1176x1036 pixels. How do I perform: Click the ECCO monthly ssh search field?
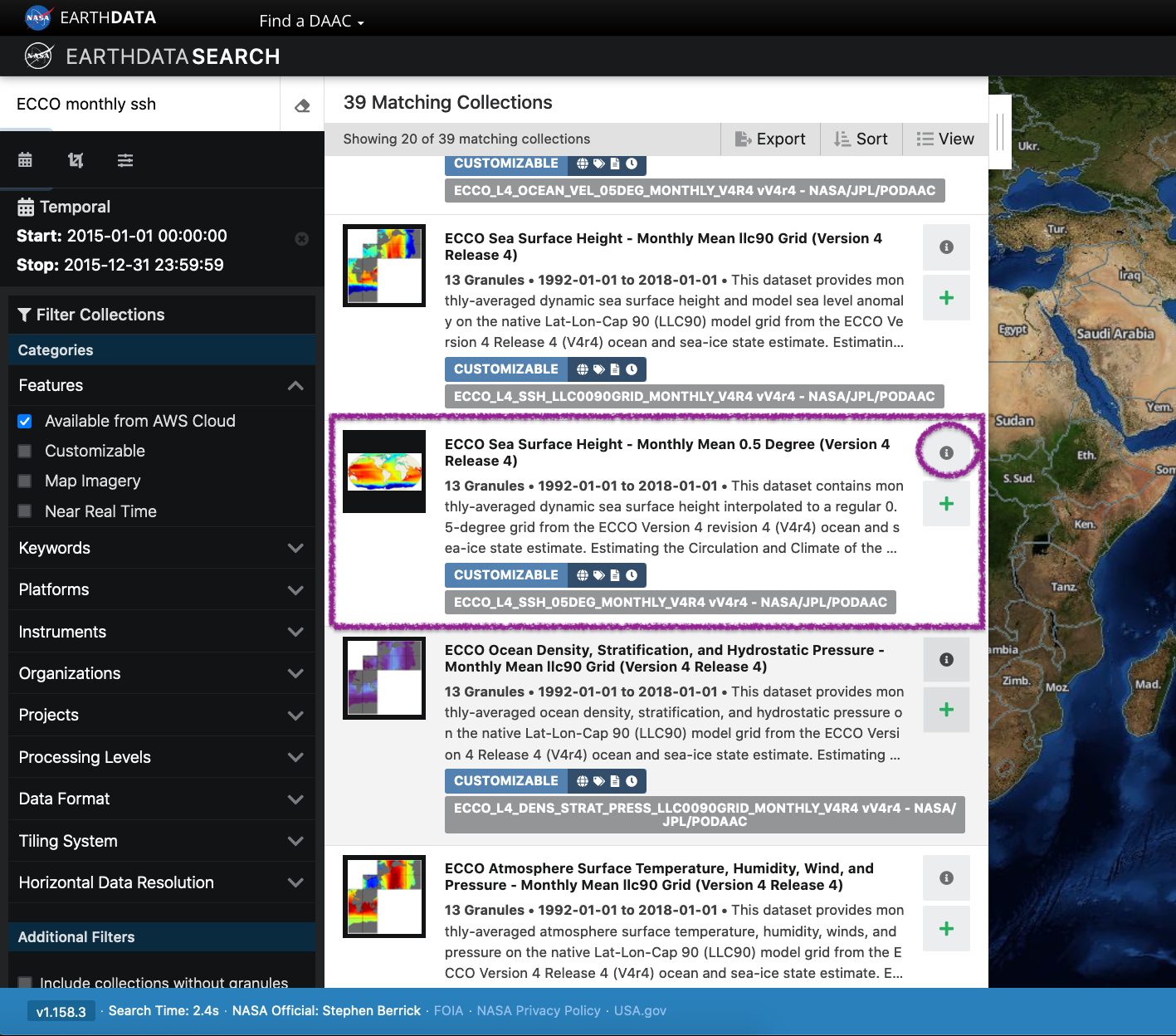(141, 105)
